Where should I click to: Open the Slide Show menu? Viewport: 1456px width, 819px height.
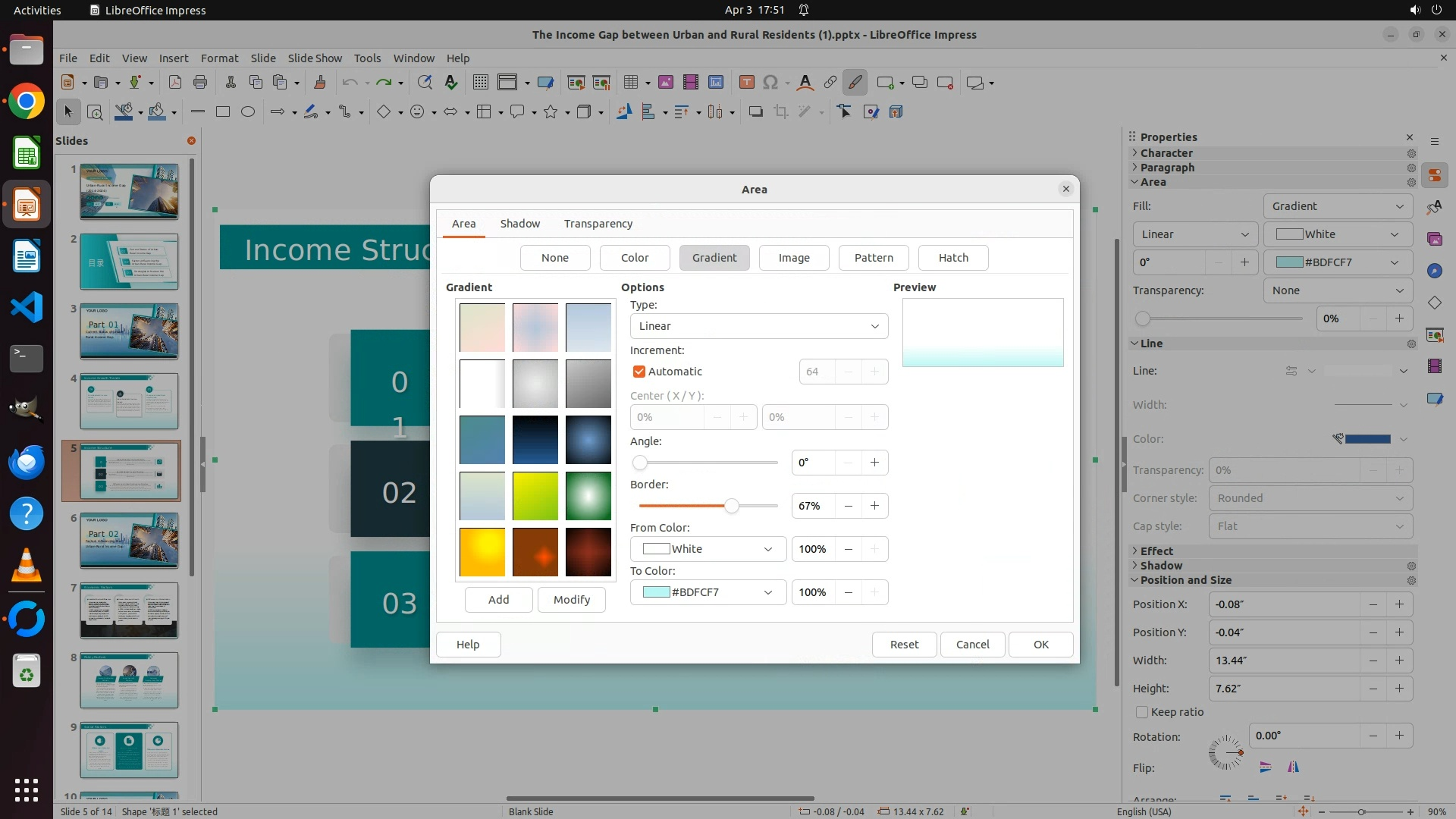[315, 58]
